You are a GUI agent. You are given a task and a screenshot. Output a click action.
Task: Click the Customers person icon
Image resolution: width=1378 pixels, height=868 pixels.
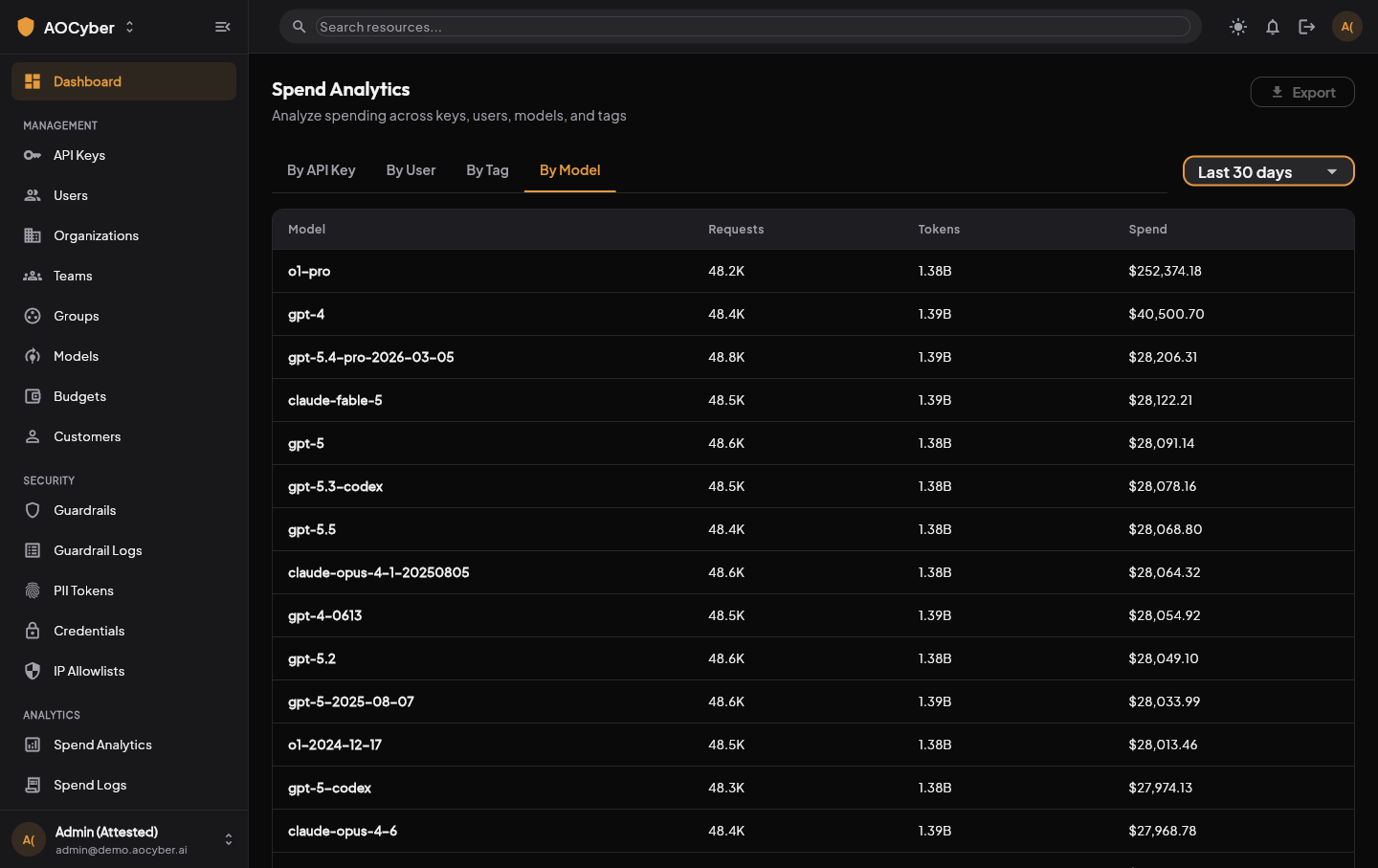pos(33,436)
